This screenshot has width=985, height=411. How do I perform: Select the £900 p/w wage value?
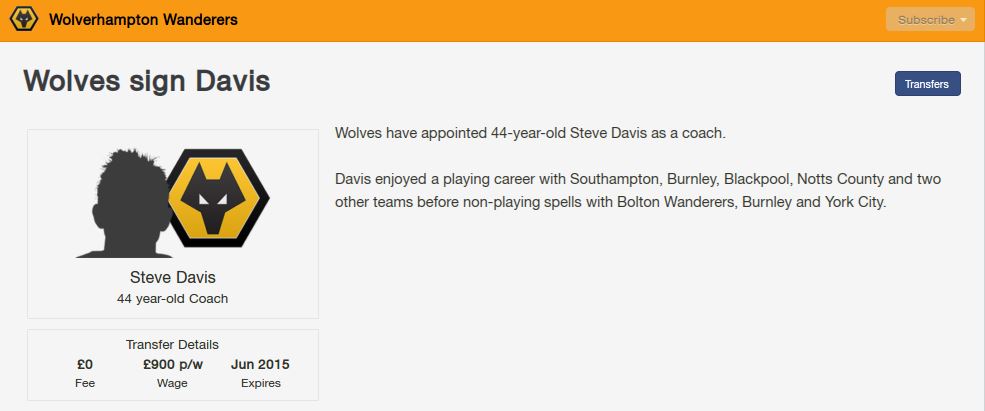coord(172,364)
